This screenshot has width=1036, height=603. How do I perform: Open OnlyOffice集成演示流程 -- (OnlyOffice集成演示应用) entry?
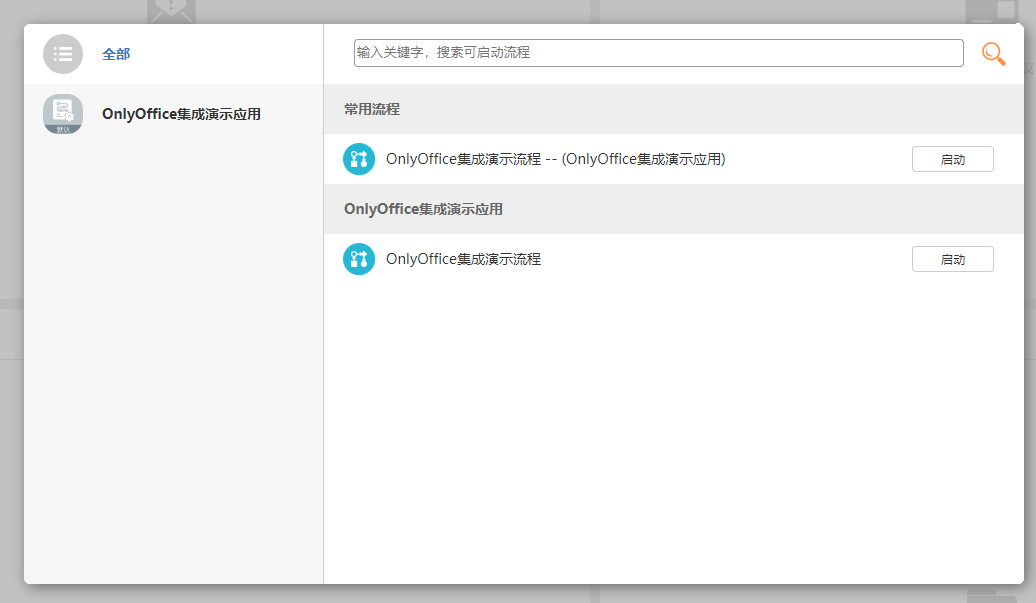point(556,159)
